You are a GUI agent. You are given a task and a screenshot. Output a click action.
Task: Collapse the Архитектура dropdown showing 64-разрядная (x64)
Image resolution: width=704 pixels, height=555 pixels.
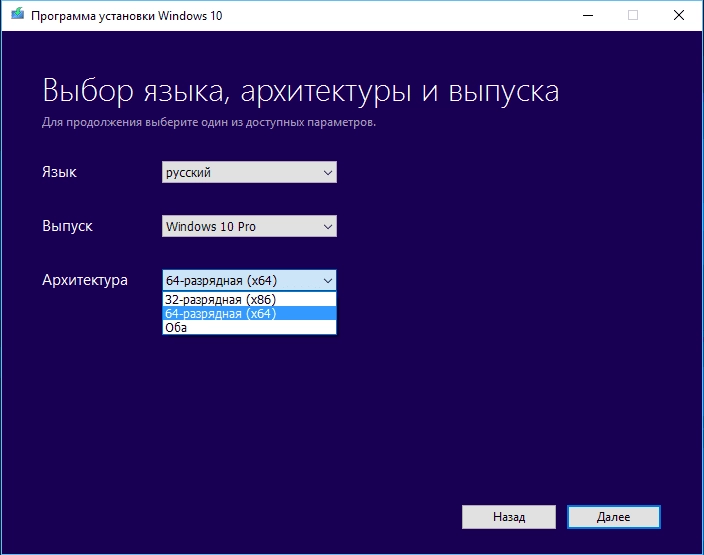point(249,281)
